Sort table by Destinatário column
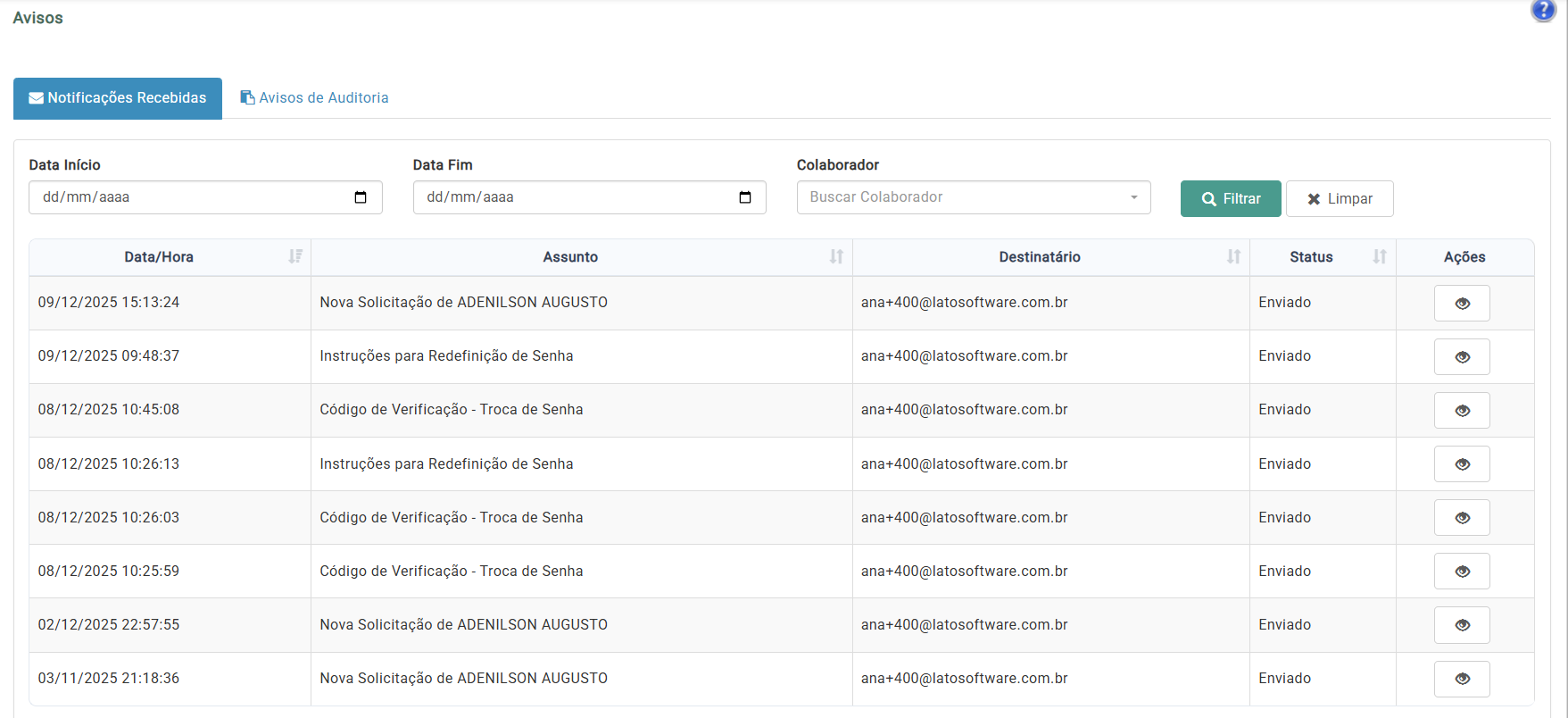Image resolution: width=1568 pixels, height=718 pixels. point(1233,257)
